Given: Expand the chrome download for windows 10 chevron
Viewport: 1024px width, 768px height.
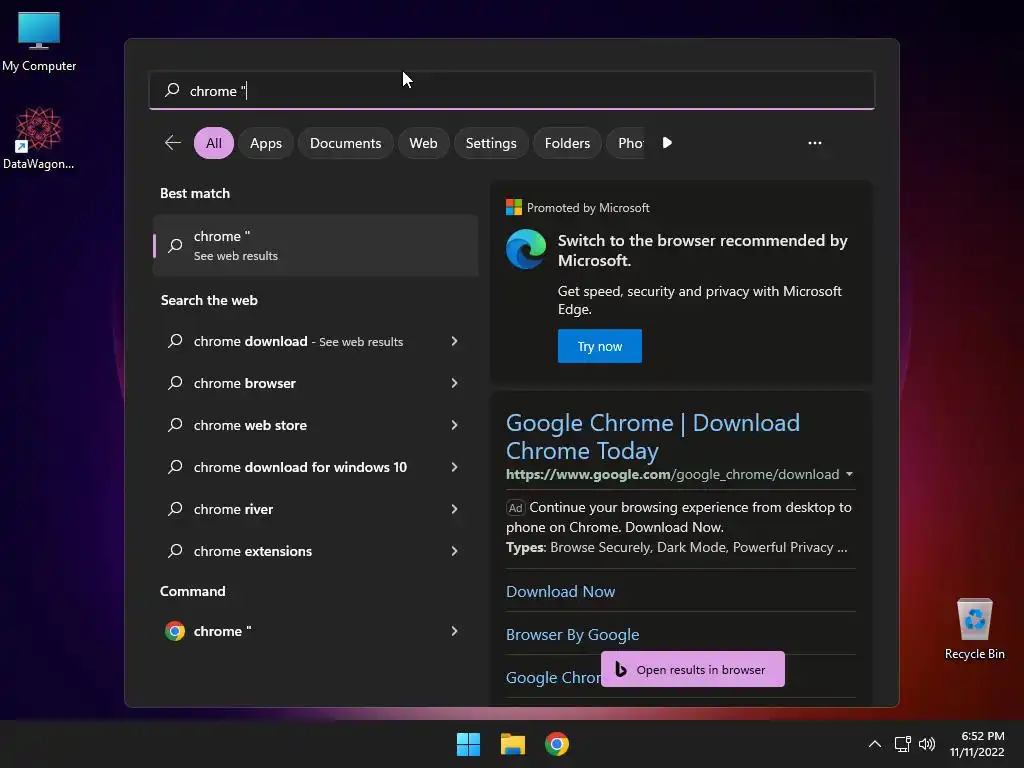Looking at the screenshot, I should [455, 467].
